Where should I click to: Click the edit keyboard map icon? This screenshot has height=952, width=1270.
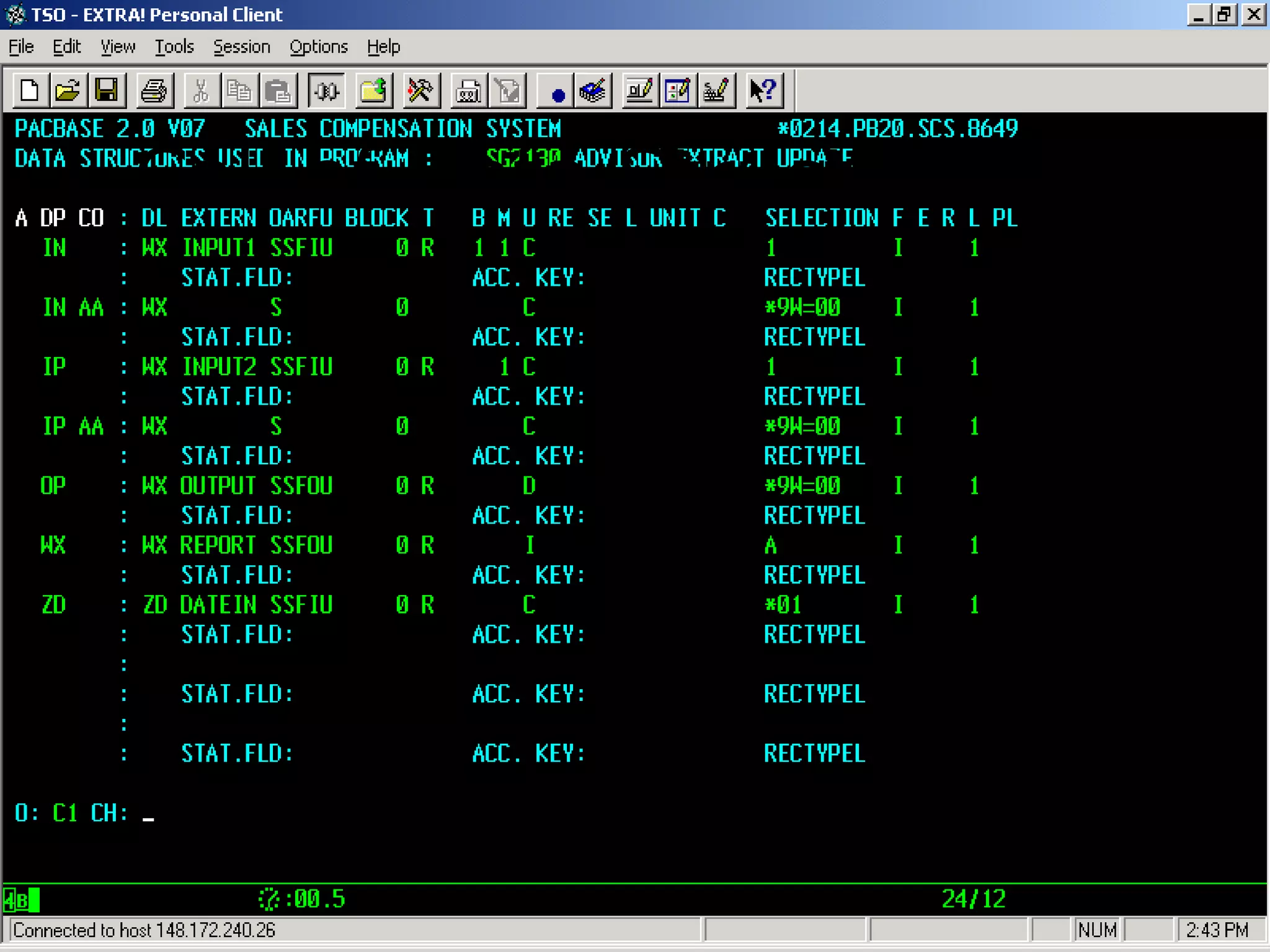click(716, 91)
